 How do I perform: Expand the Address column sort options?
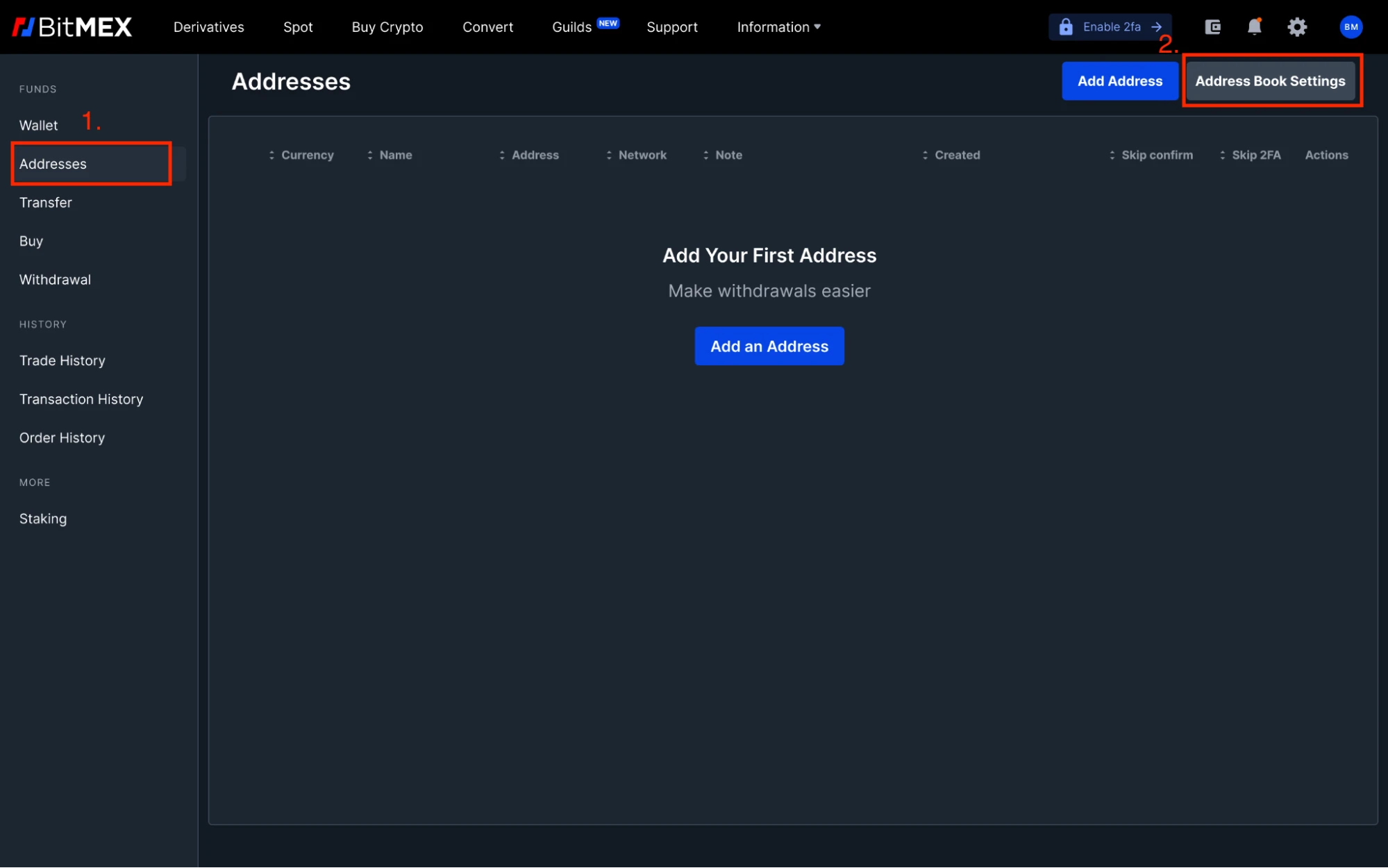502,154
